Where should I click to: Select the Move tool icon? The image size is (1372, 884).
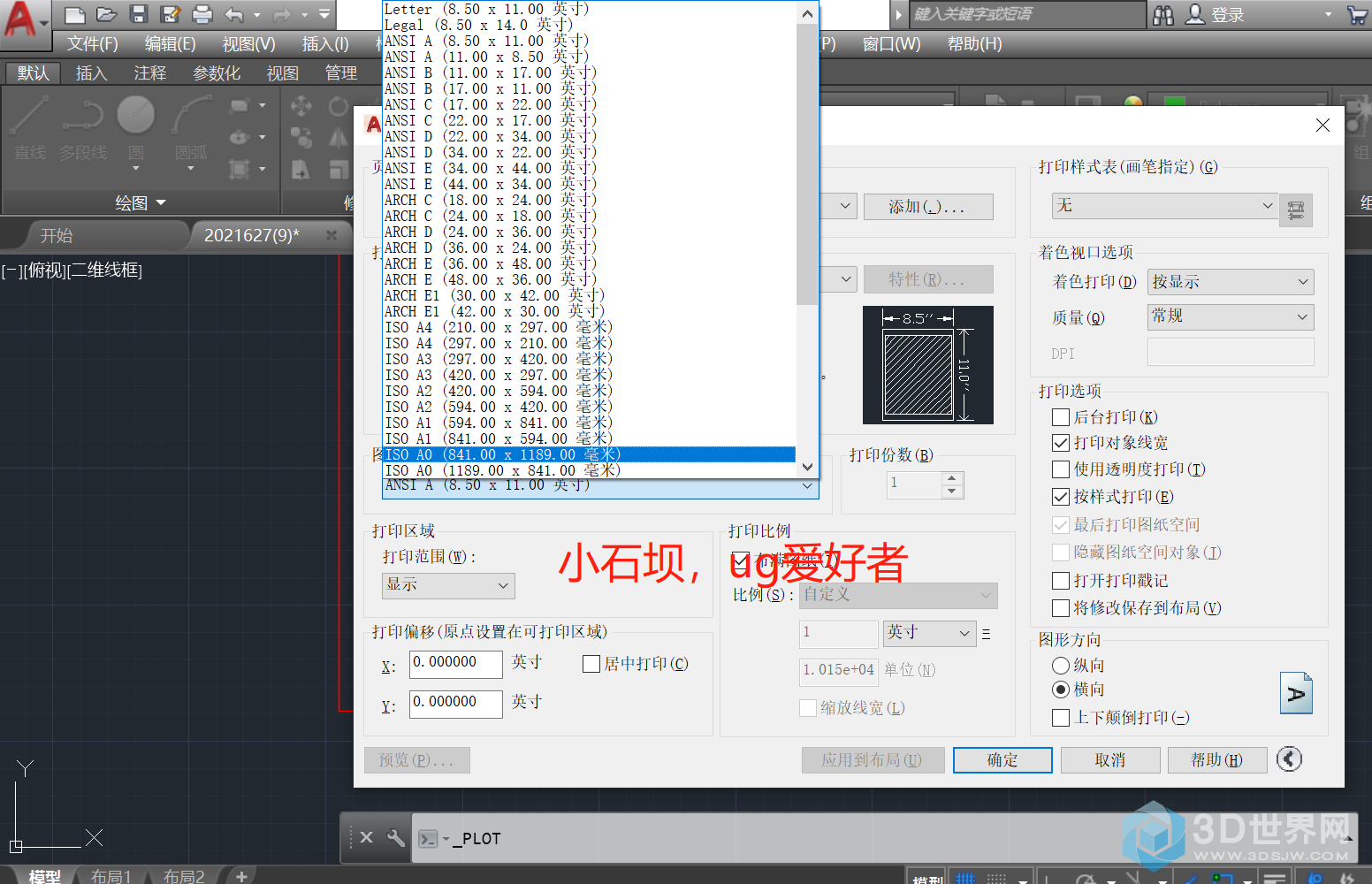[x=301, y=107]
